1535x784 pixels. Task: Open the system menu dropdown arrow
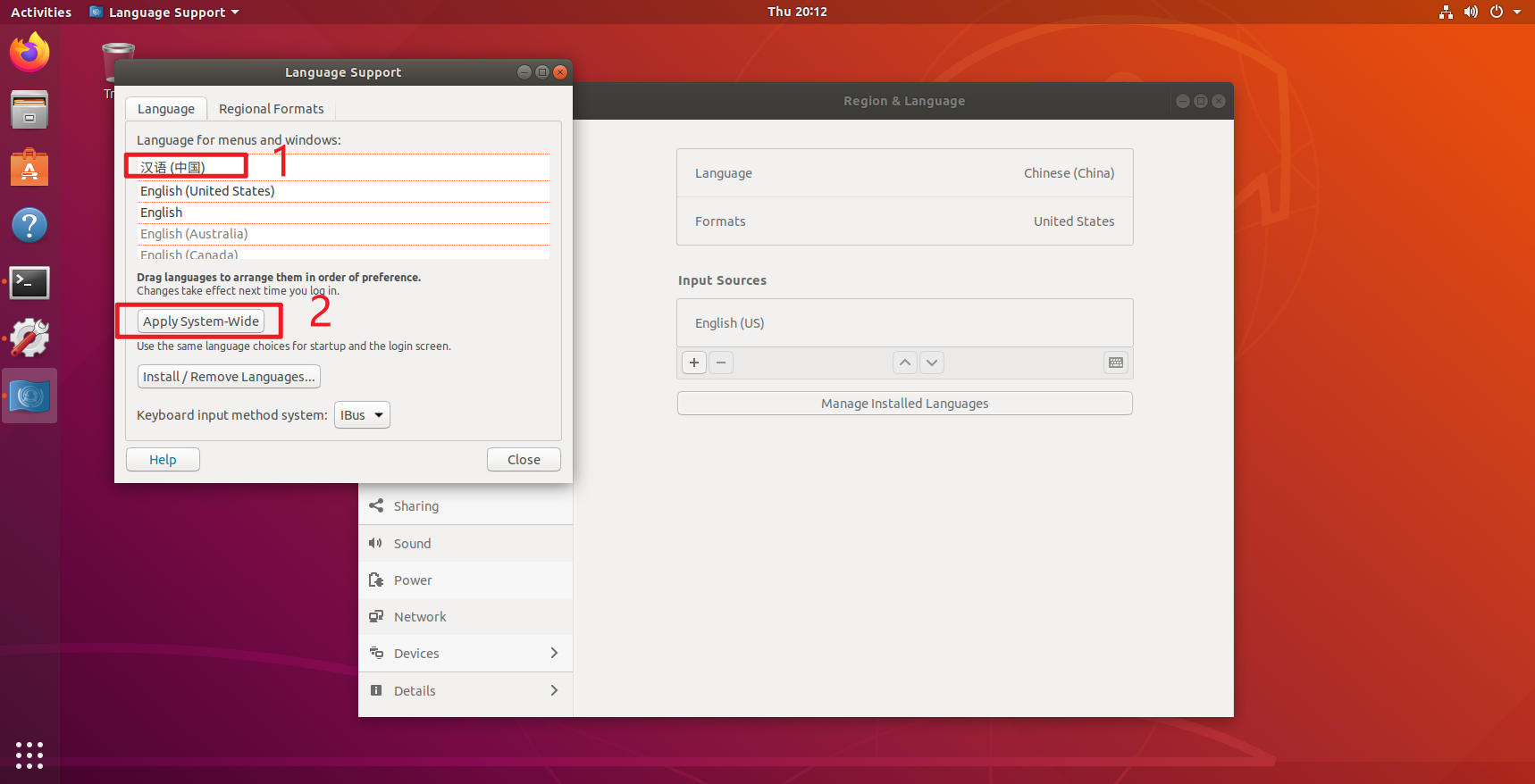[1517, 12]
